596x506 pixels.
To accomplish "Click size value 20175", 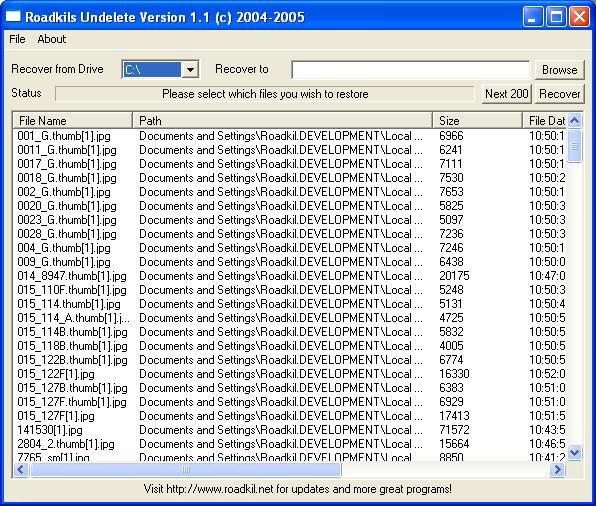I will pos(454,276).
